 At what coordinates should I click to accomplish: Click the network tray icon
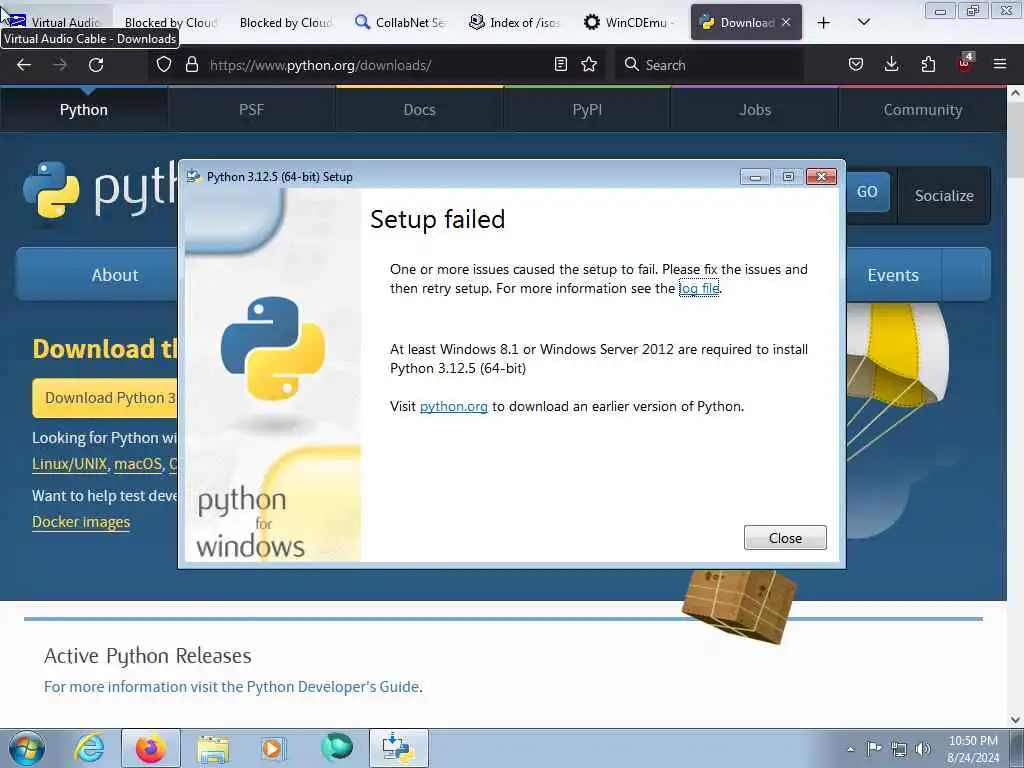tap(899, 749)
